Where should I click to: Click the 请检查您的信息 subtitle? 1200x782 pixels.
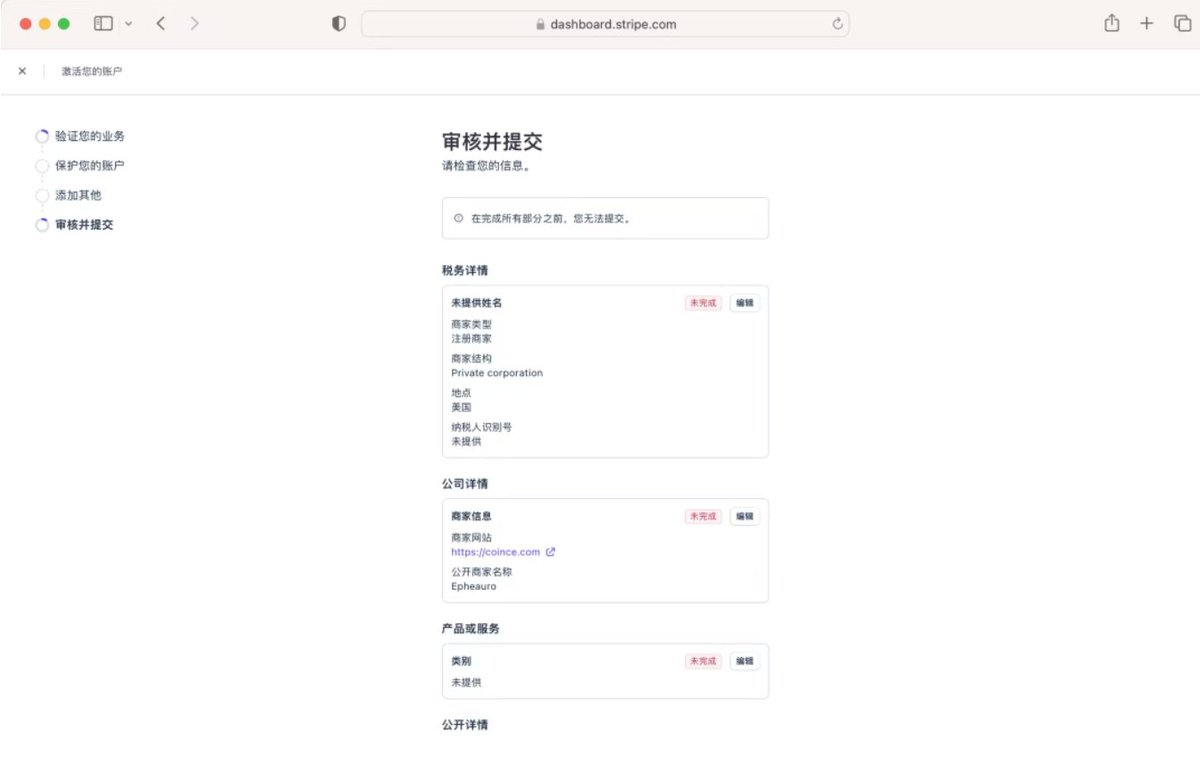487,166
